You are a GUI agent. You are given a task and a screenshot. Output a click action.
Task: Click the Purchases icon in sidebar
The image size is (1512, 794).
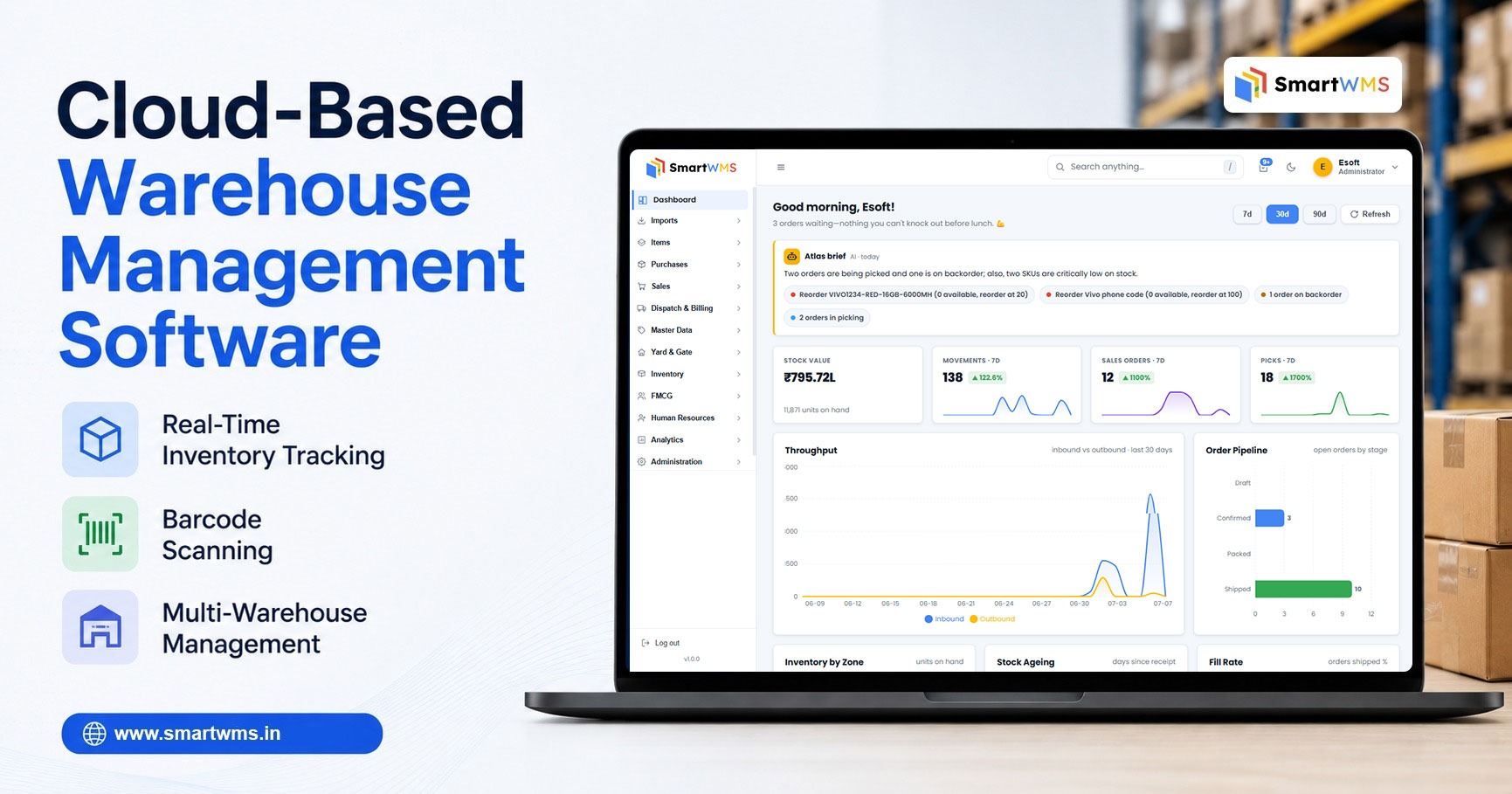[642, 265]
